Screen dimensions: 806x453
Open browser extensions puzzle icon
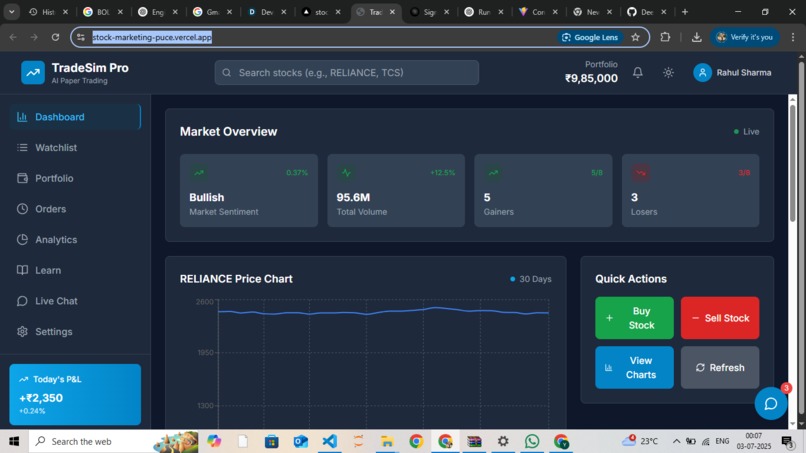click(x=665, y=37)
